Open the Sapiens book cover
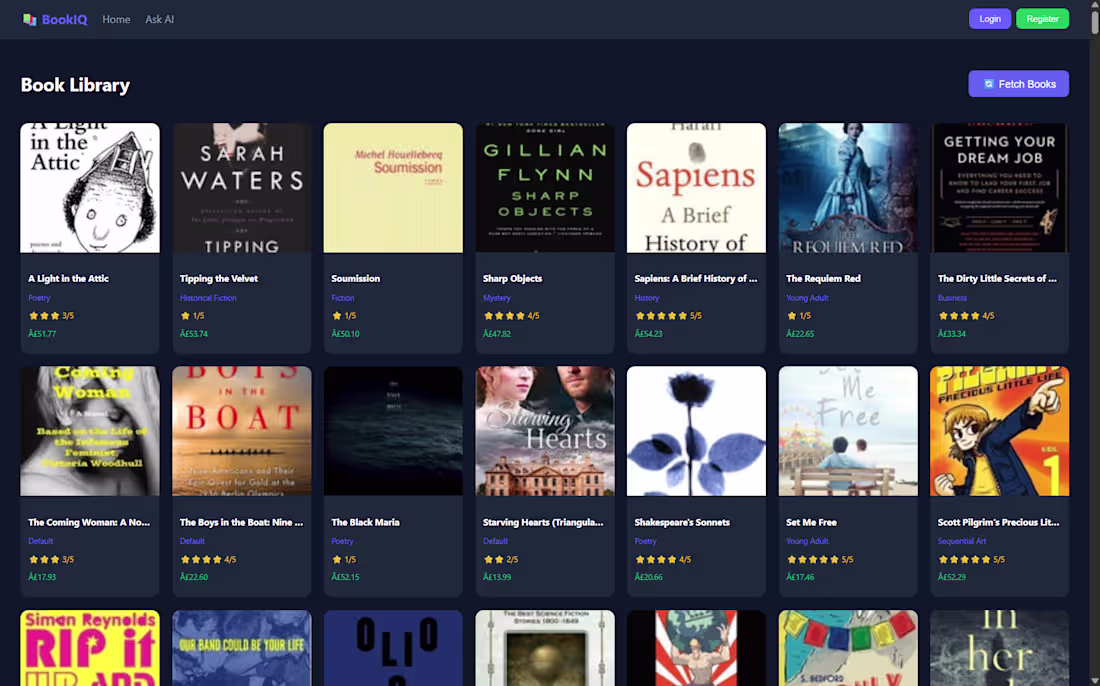The image size is (1100, 686). click(697, 188)
